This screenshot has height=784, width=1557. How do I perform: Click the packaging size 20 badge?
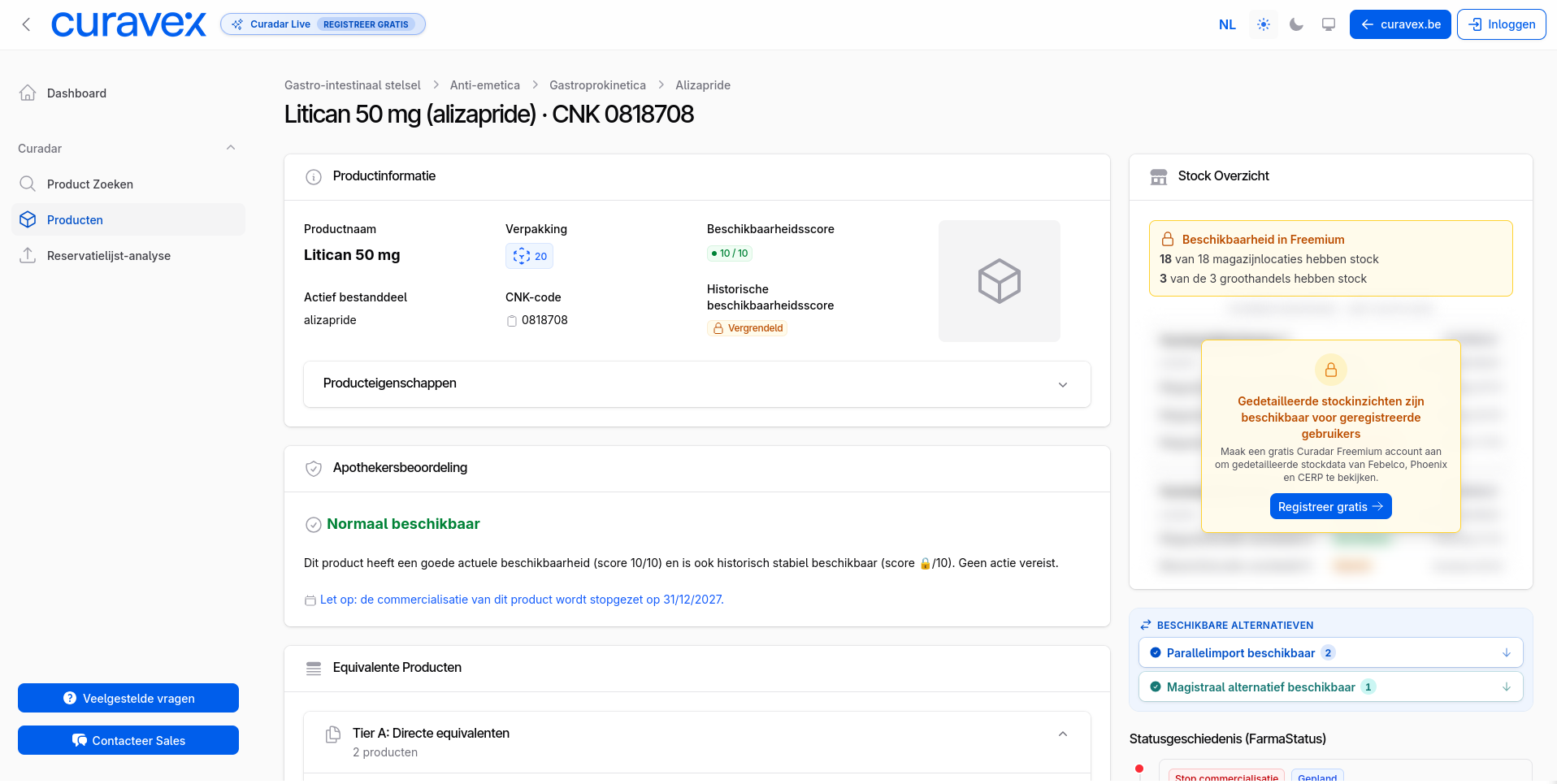click(x=530, y=256)
